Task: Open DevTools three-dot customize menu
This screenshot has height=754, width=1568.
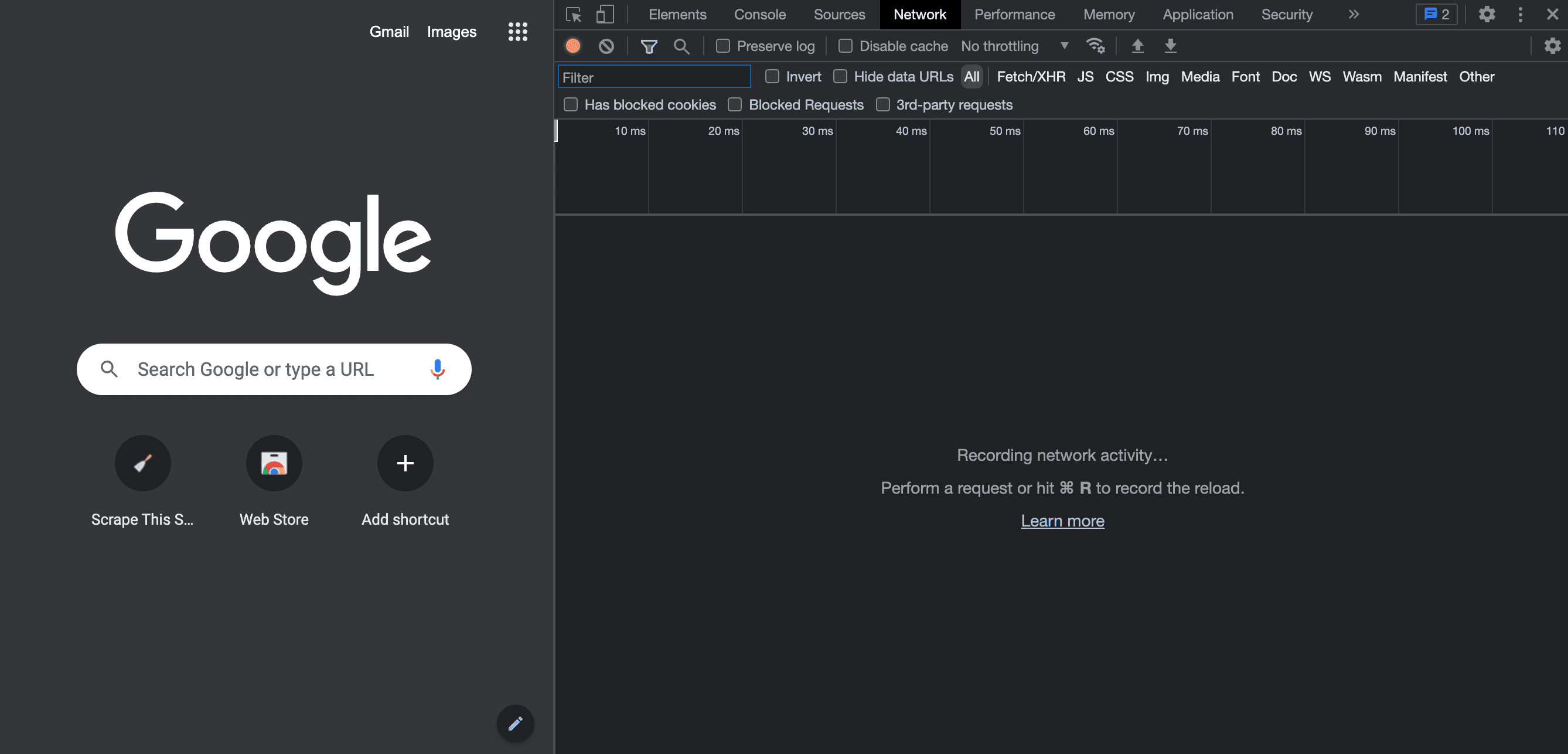Action: (x=1520, y=15)
